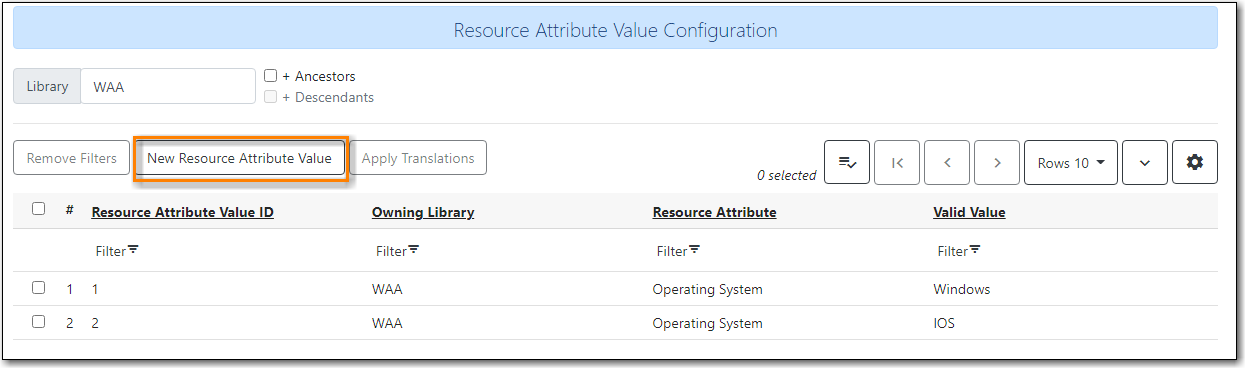Sort by Resource Attribute Value ID column
The image size is (1245, 368).
182,212
